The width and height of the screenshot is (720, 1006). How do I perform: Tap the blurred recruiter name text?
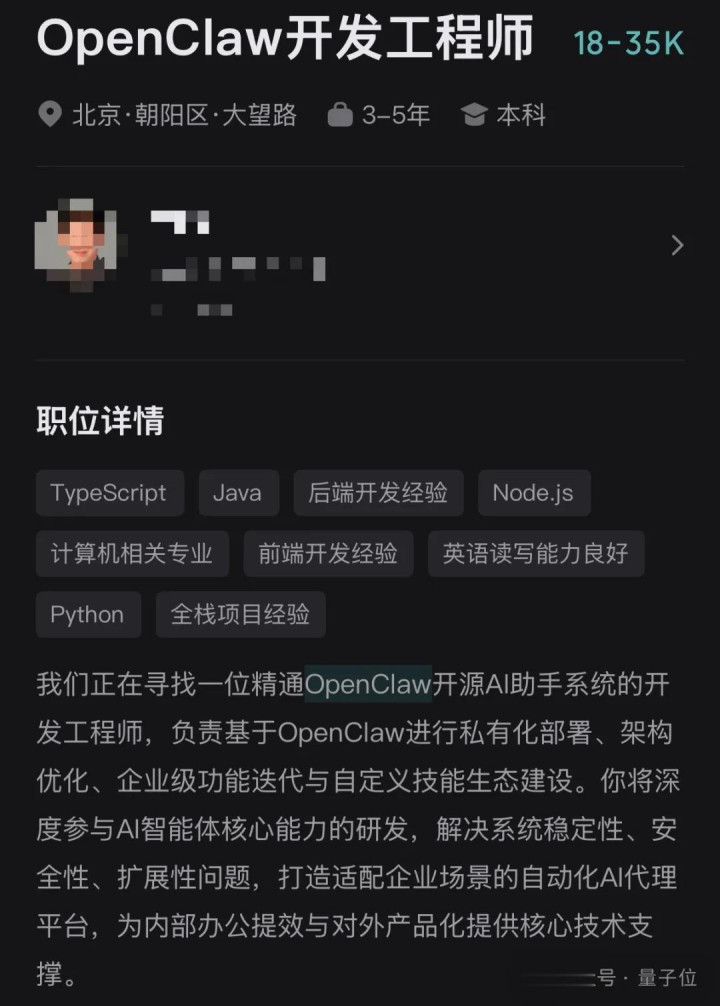tap(180, 222)
